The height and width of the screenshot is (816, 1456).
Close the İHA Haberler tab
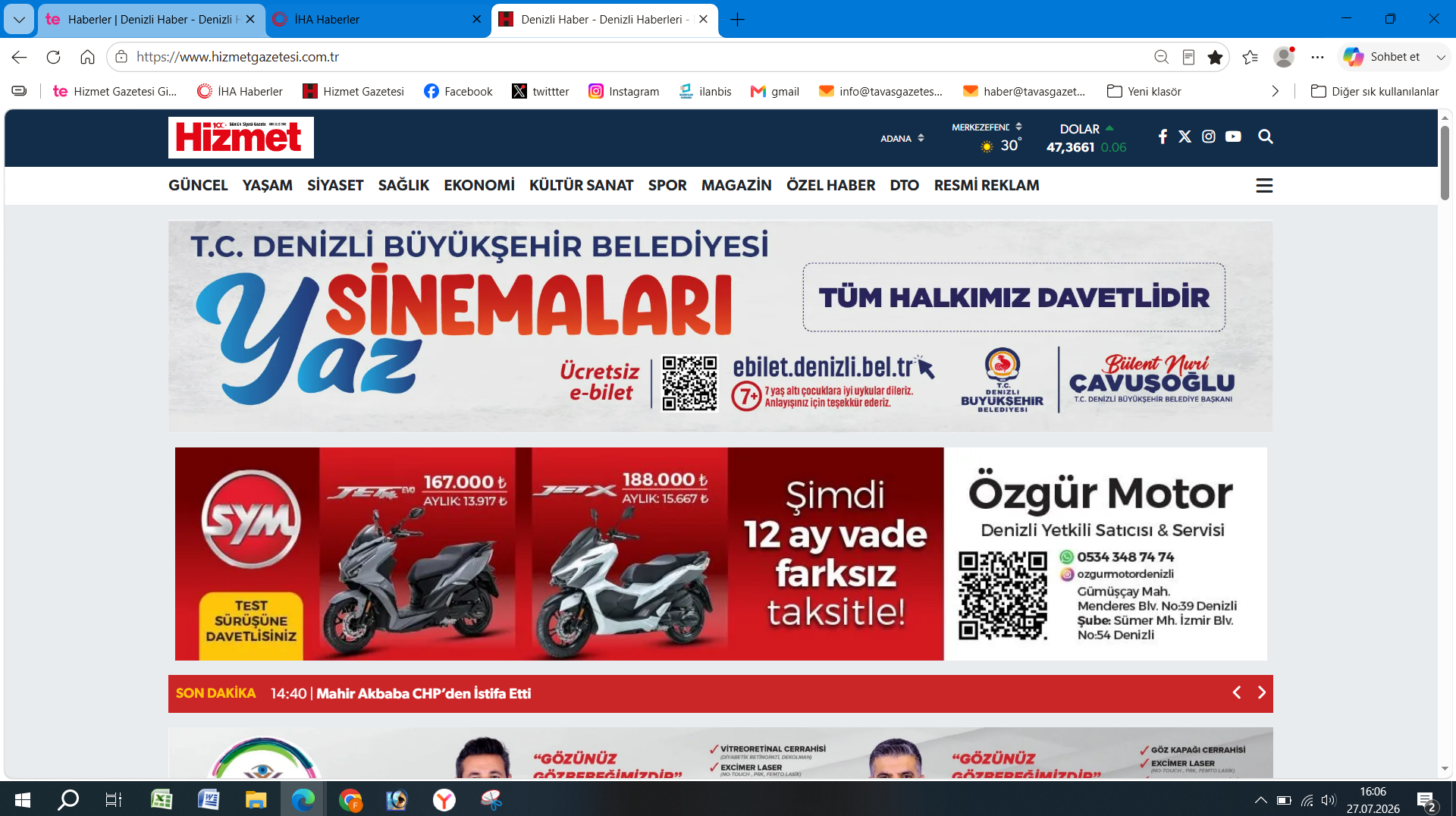476,20
